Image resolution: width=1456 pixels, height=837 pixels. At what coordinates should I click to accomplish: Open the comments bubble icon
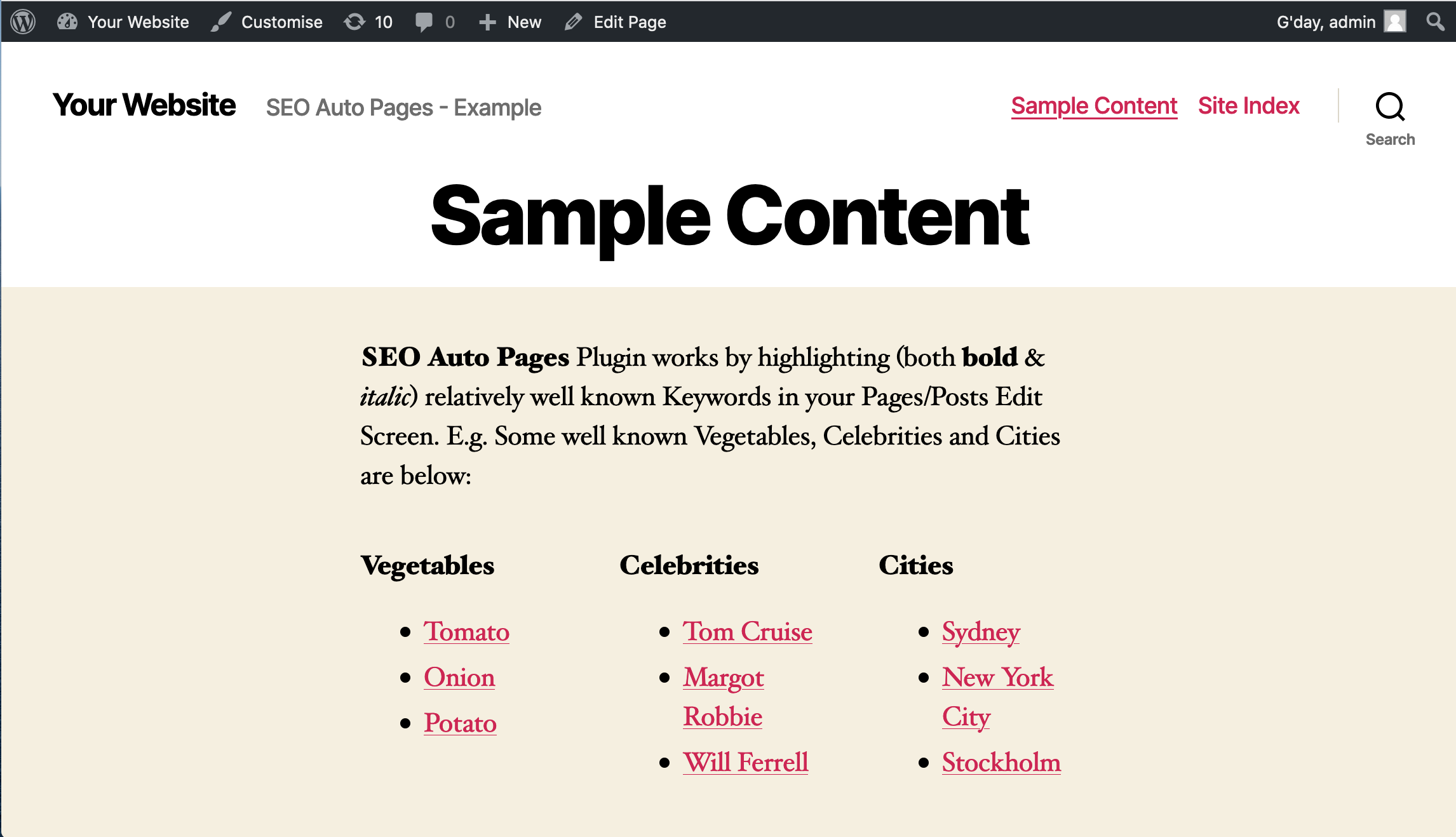click(x=424, y=22)
